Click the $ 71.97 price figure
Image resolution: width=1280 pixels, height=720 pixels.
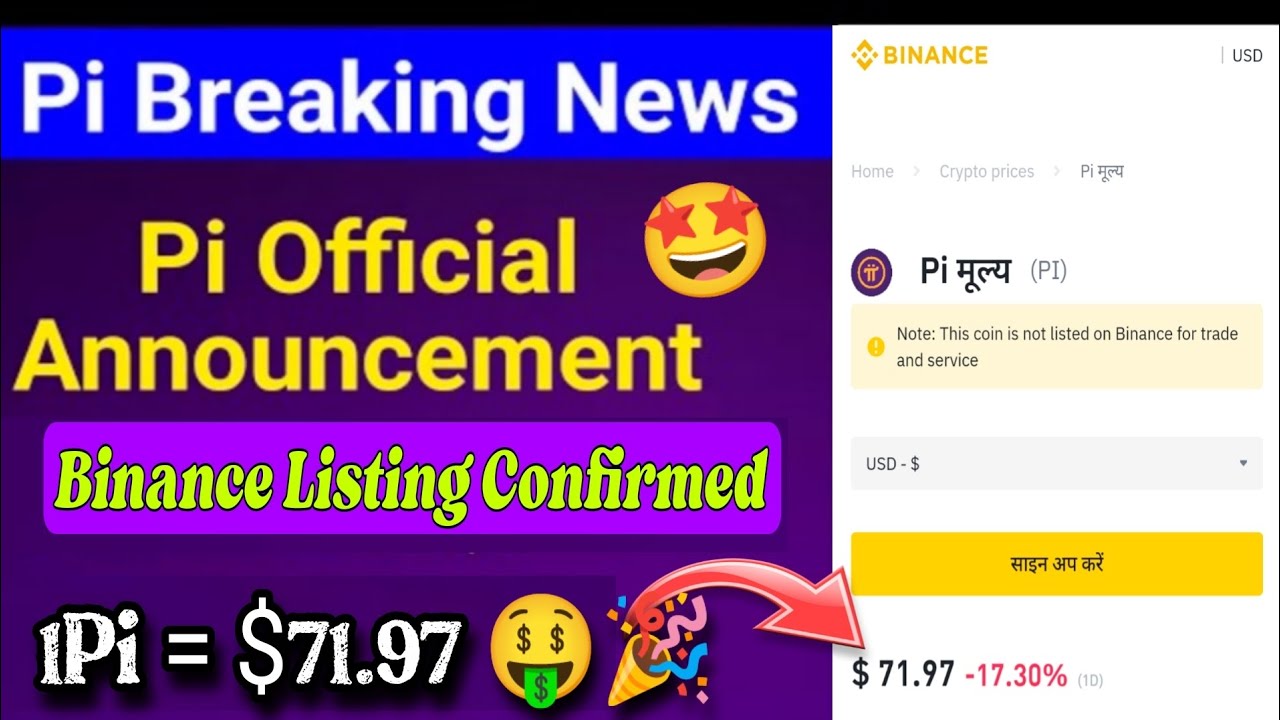[x=903, y=675]
